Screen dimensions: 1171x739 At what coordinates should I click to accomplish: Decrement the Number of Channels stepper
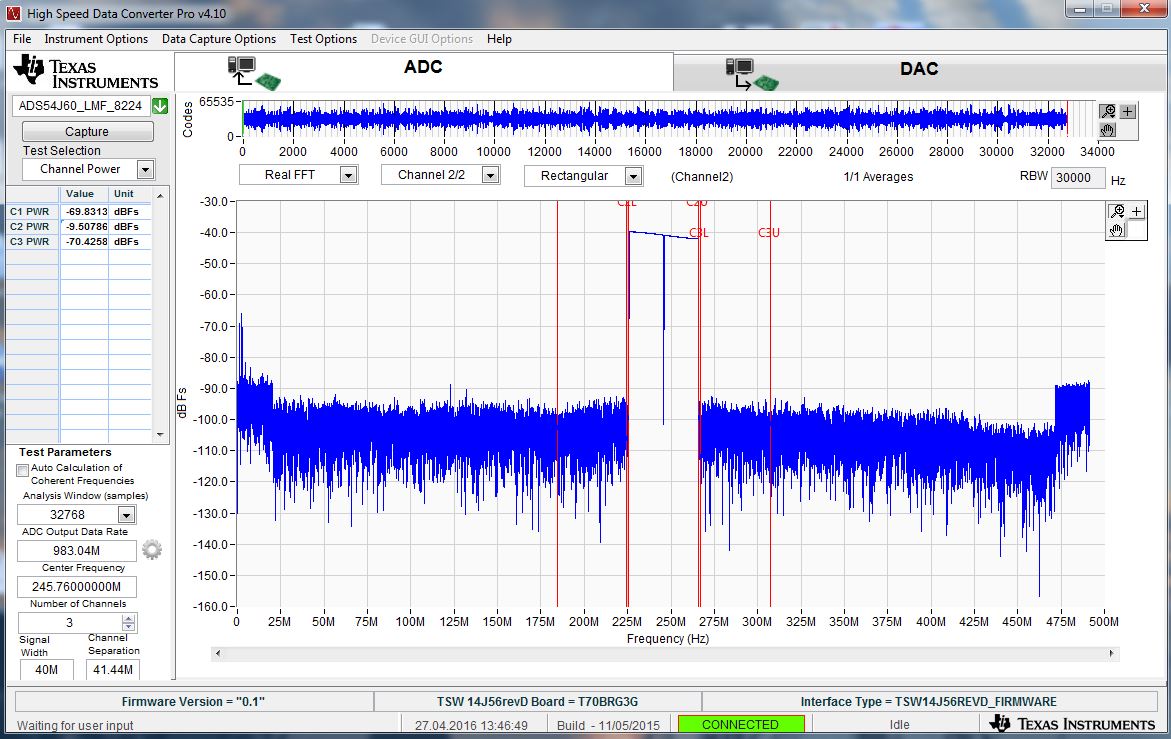click(128, 627)
